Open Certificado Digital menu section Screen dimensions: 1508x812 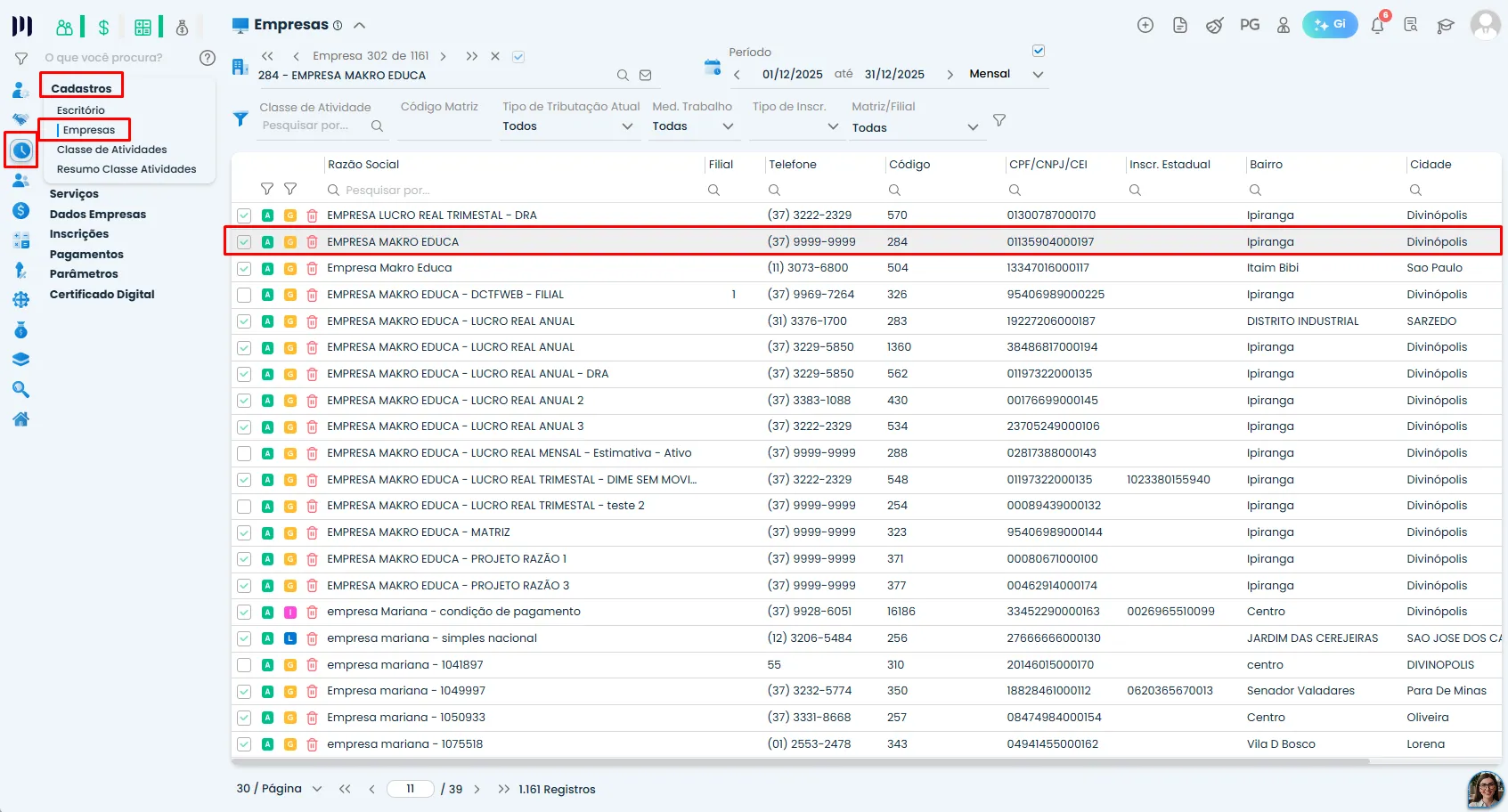click(x=102, y=295)
